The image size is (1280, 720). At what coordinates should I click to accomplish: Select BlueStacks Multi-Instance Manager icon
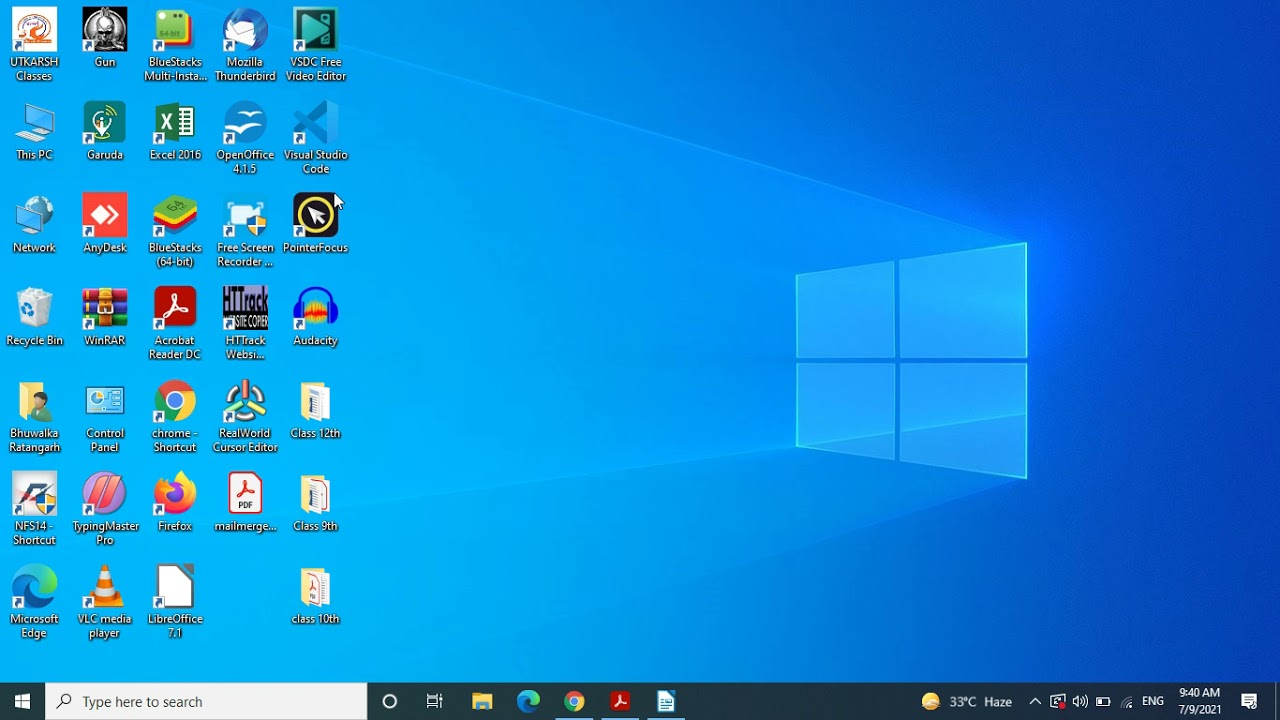tap(175, 45)
